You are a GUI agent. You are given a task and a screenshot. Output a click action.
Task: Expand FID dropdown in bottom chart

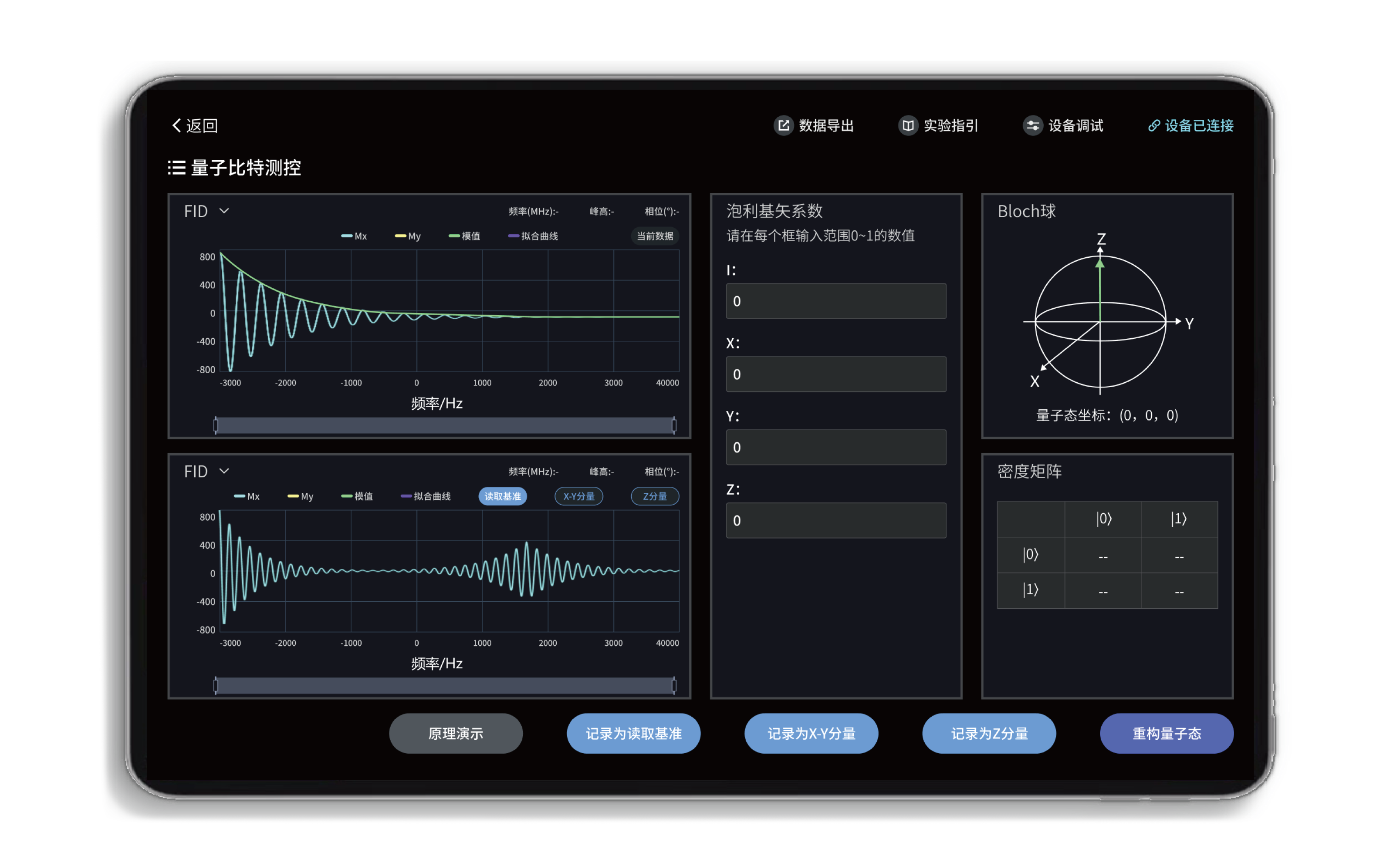point(224,472)
